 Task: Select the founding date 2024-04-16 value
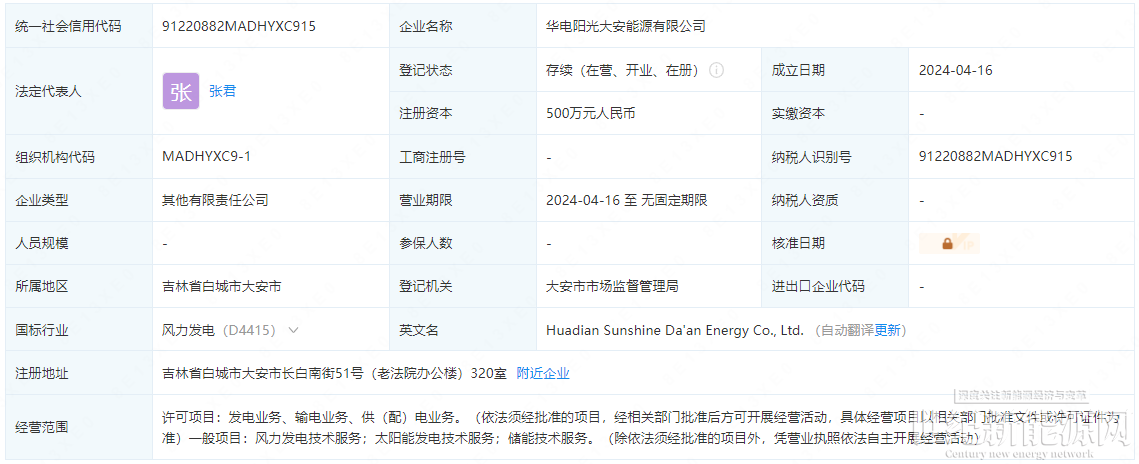pyautogui.click(x=955, y=70)
